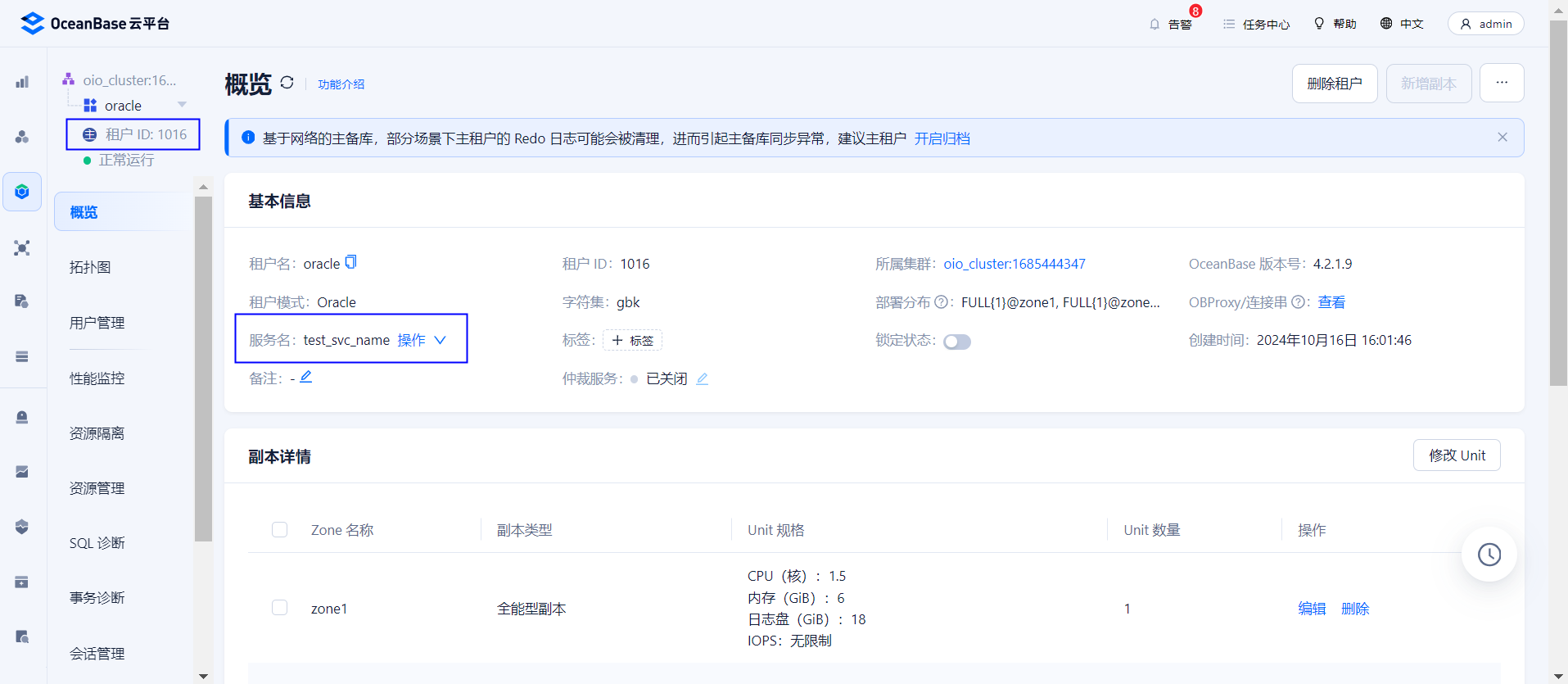This screenshot has height=684, width=1568.
Task: Click the box-with-plus icon in left rail
Action: pos(22,582)
